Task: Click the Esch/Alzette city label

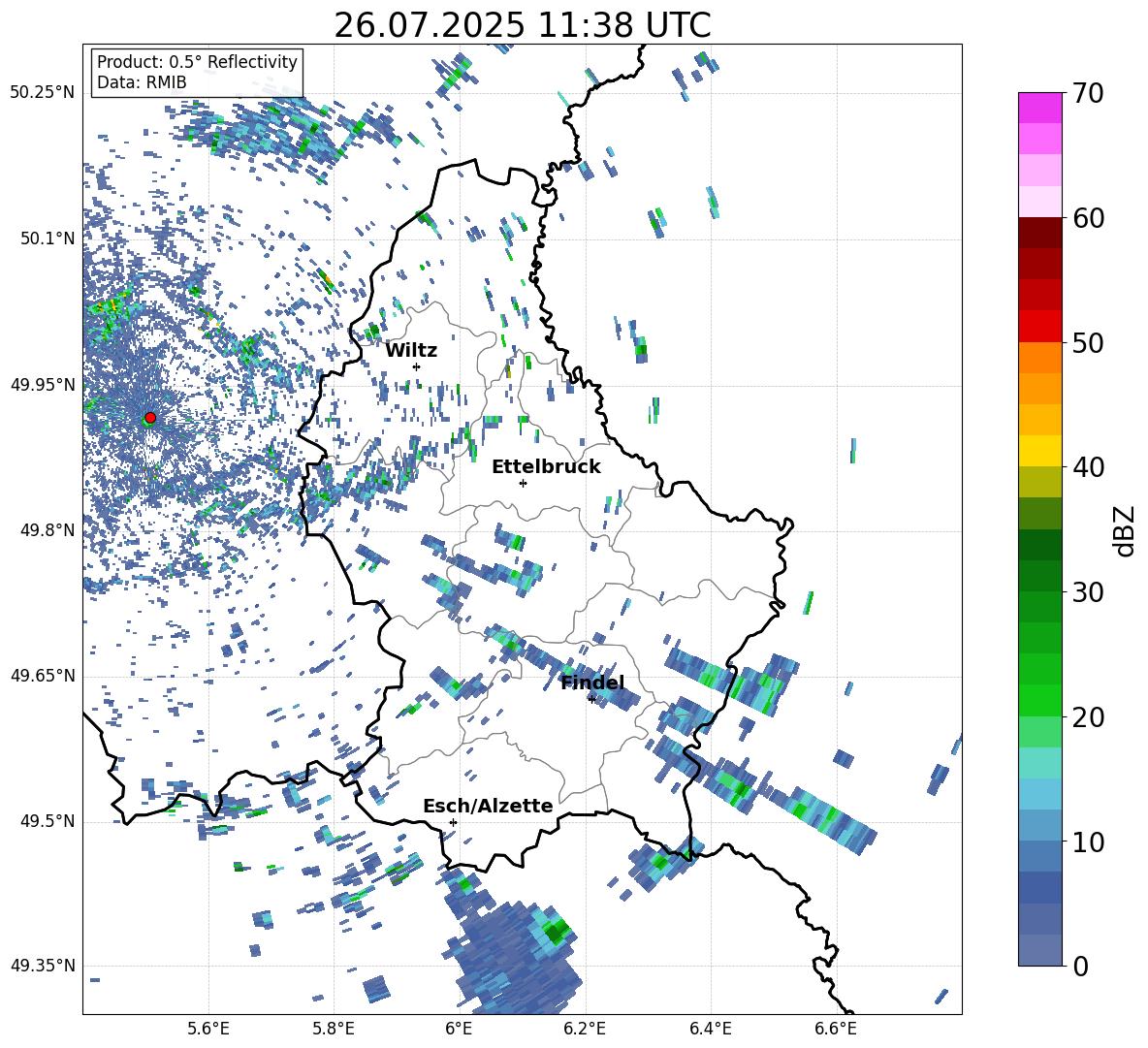Action: tap(488, 806)
